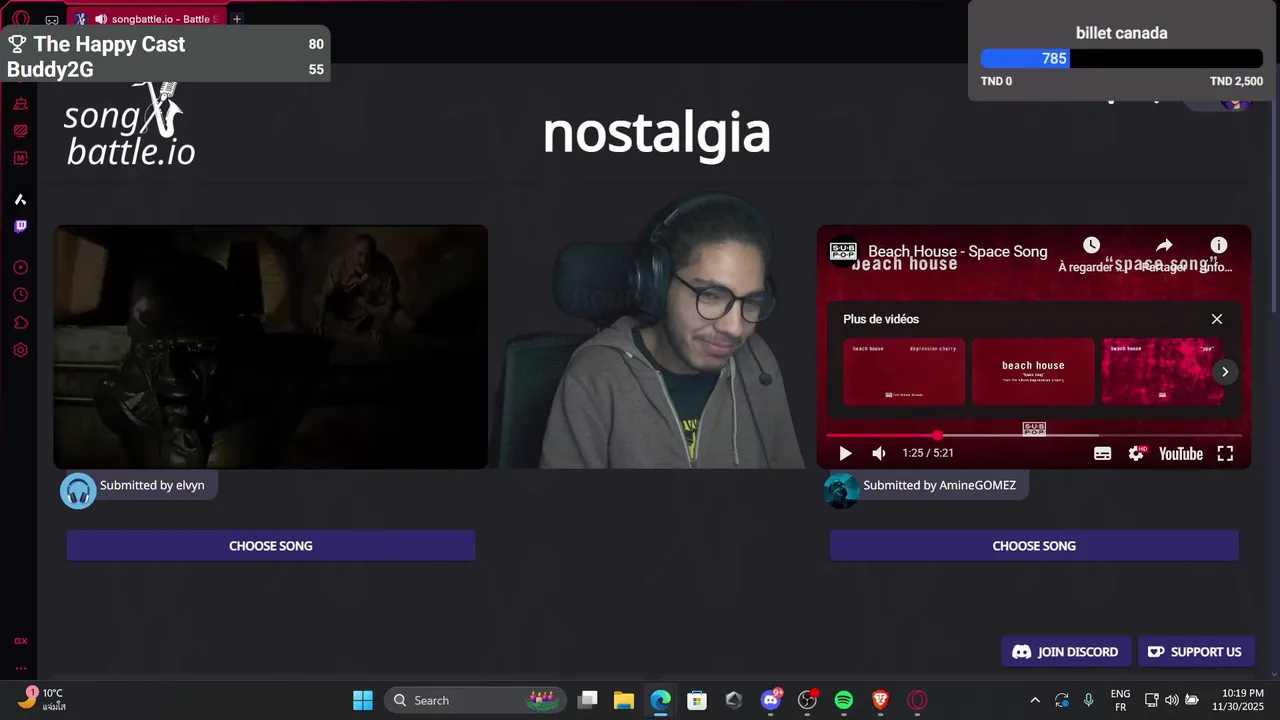Screen dimensions: 1280x720
Task: Click AmineGOMEZ's avatar
Action: [841, 491]
